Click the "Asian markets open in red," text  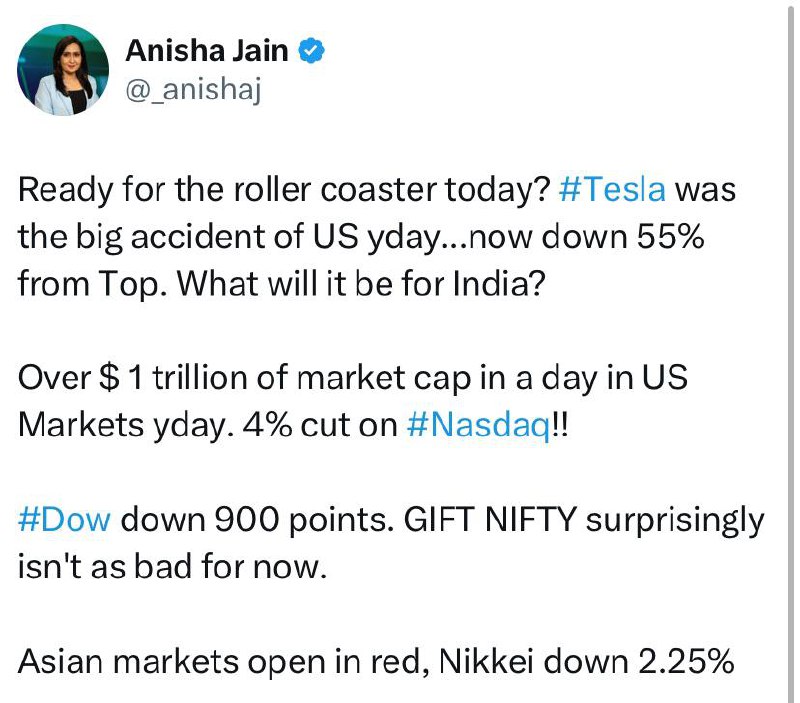tap(223, 662)
